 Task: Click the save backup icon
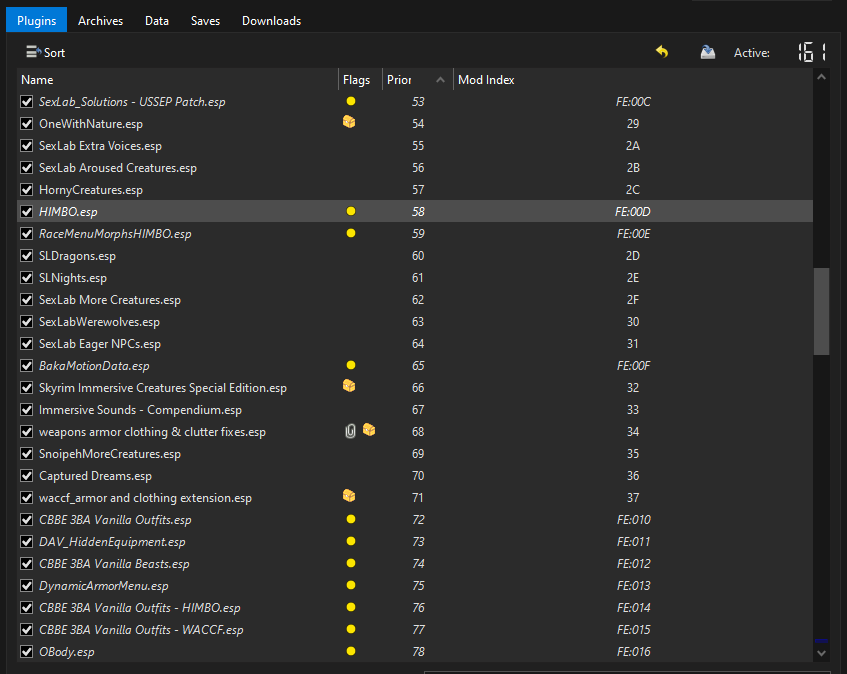click(708, 52)
